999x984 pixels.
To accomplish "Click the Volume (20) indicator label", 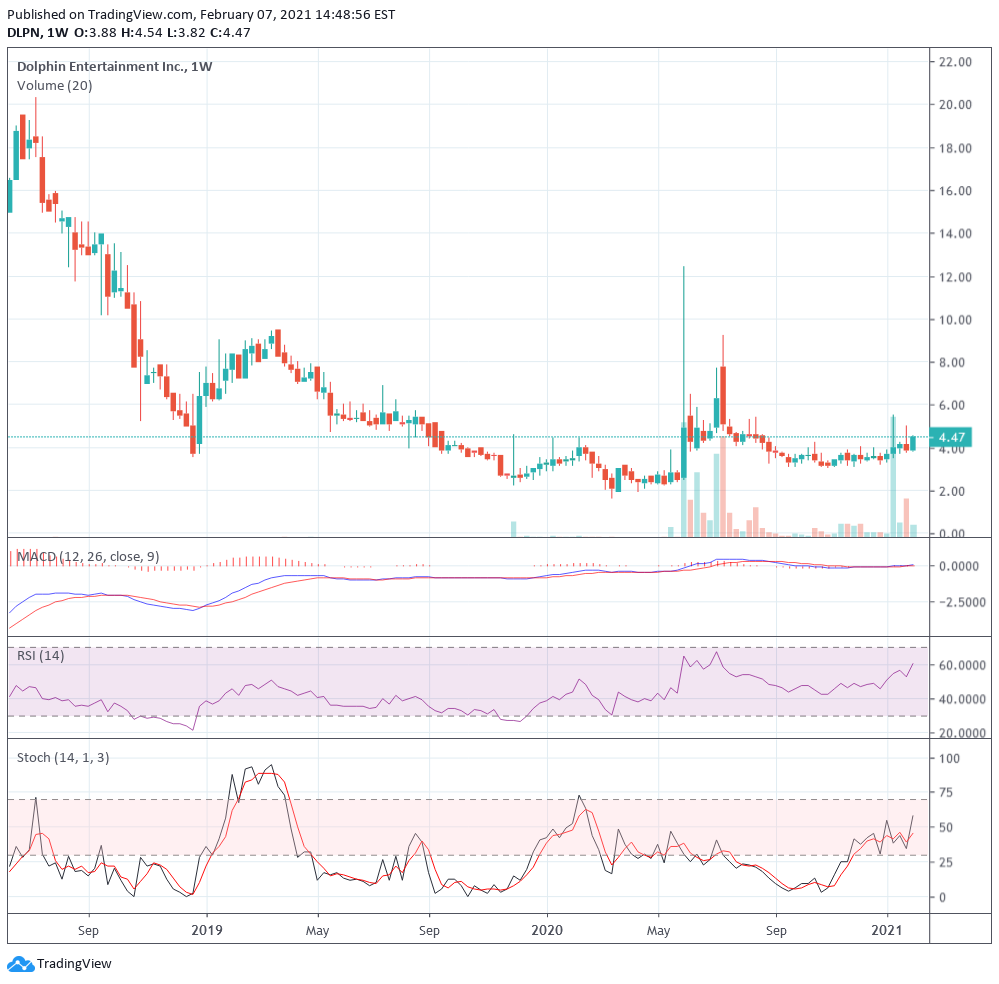I will (55, 85).
